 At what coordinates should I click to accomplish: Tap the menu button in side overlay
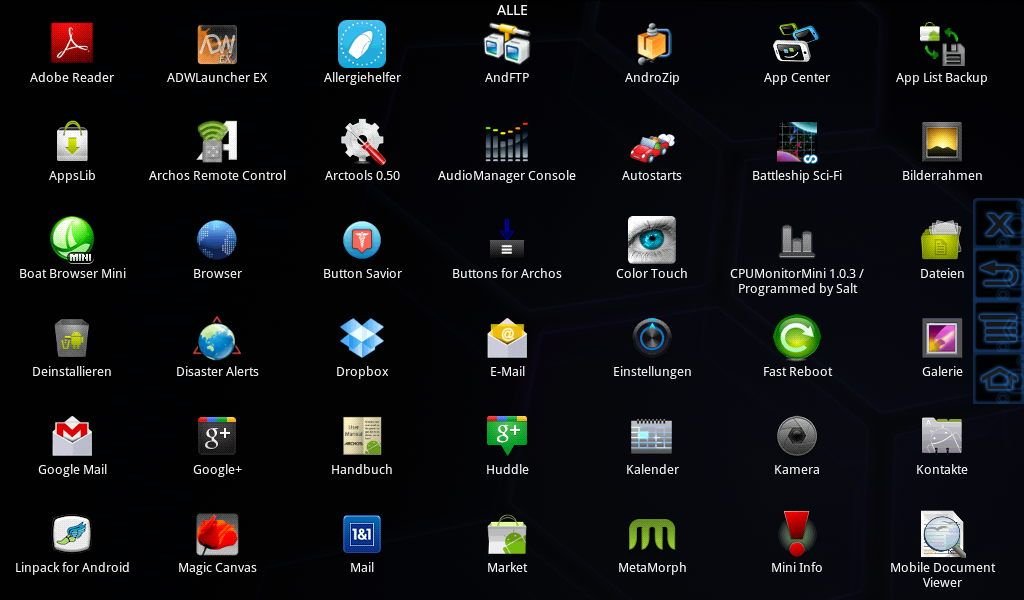click(999, 326)
